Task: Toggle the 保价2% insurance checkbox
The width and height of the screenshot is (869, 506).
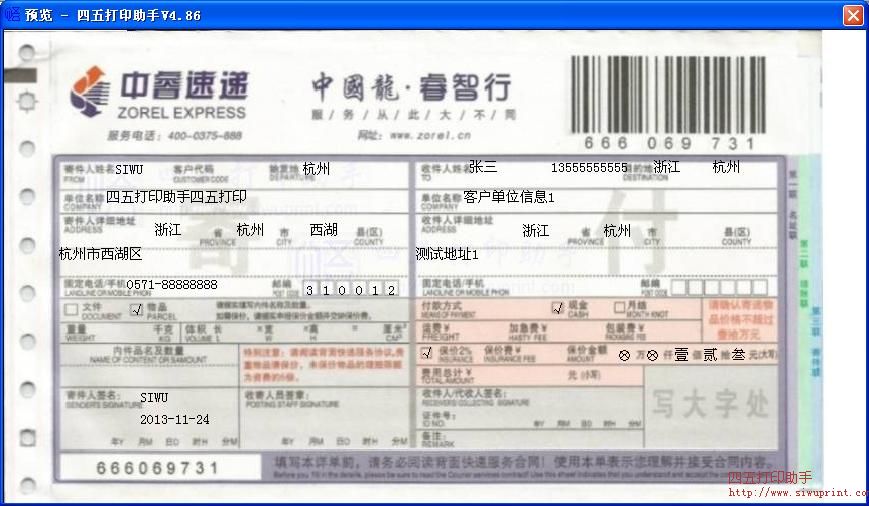Action: (x=426, y=352)
